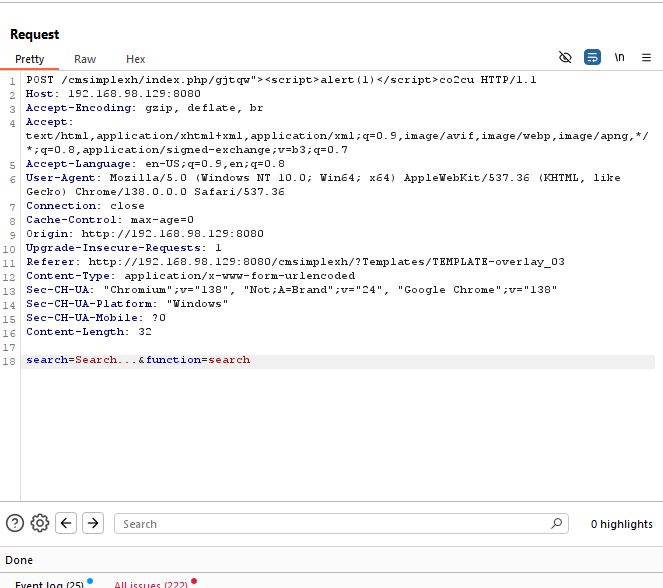
Task: Click the Accept header name on line 4
Action: point(47,122)
